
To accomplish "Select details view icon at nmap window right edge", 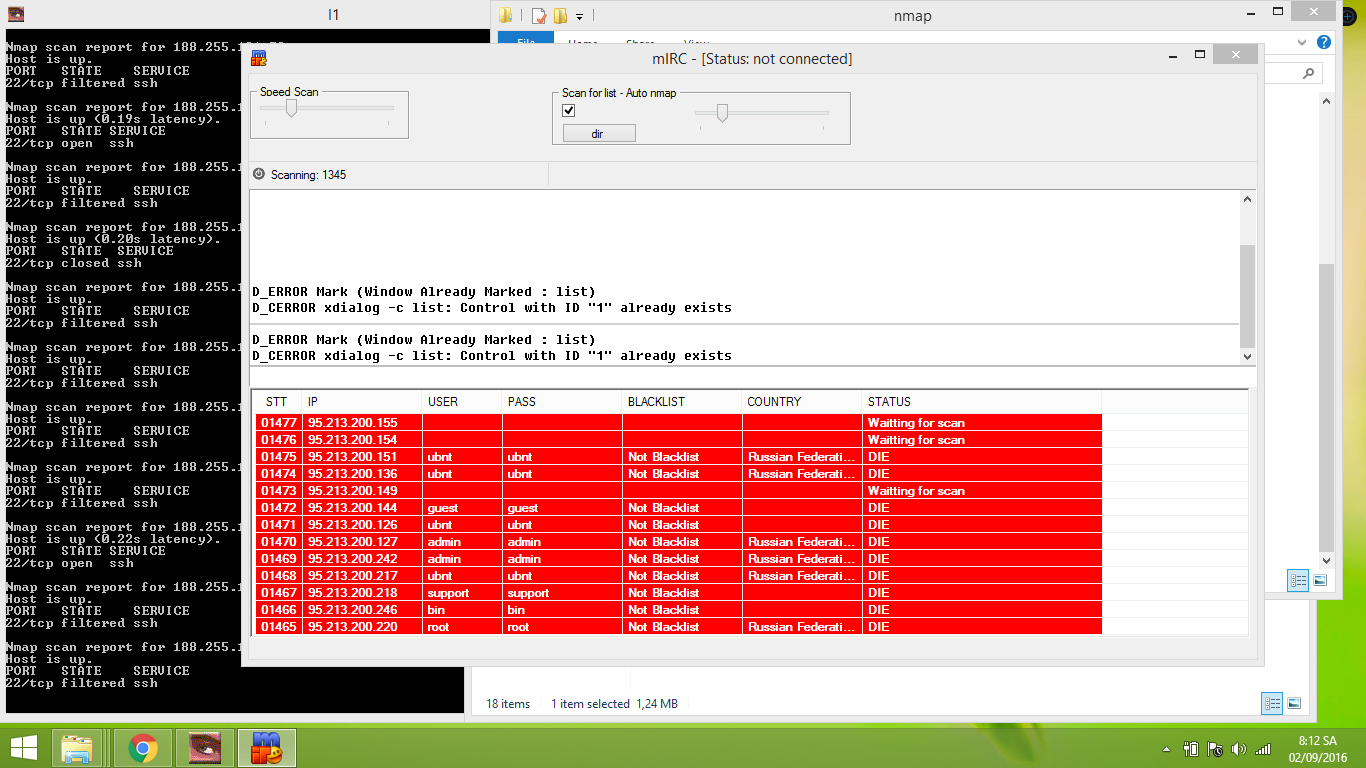I will [x=1298, y=580].
